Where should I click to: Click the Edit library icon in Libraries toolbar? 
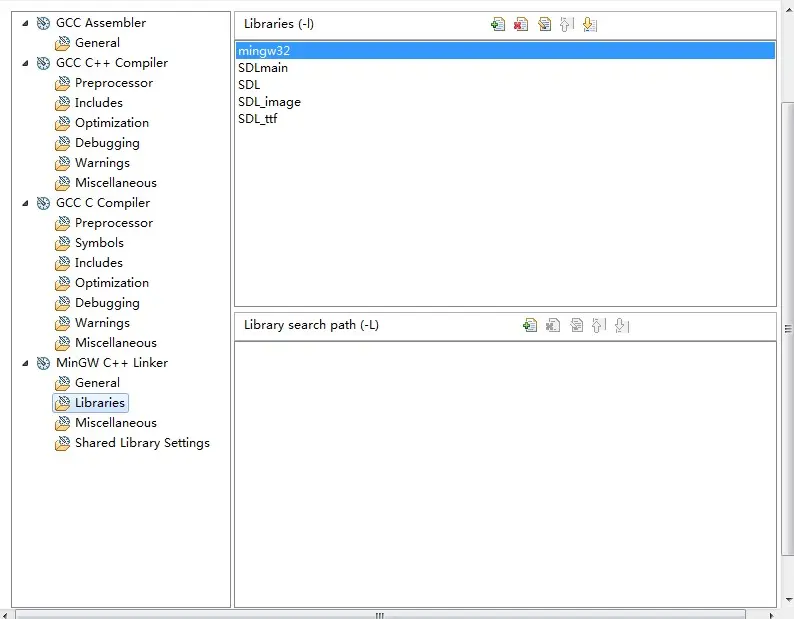(544, 24)
